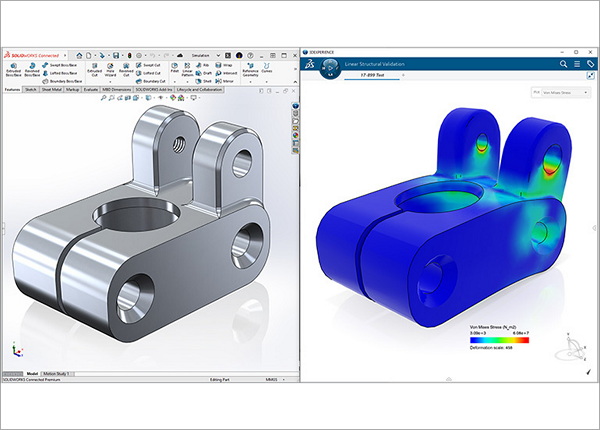Select the Revolved Boss/Base tool
Screen dimensions: 600x430
tap(32, 70)
